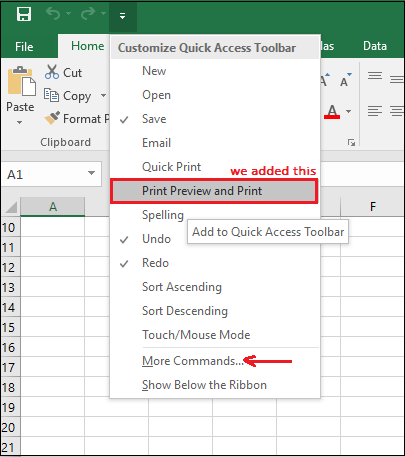Enable Sort Descending in the menu
The height and width of the screenshot is (457, 405).
click(x=215, y=311)
